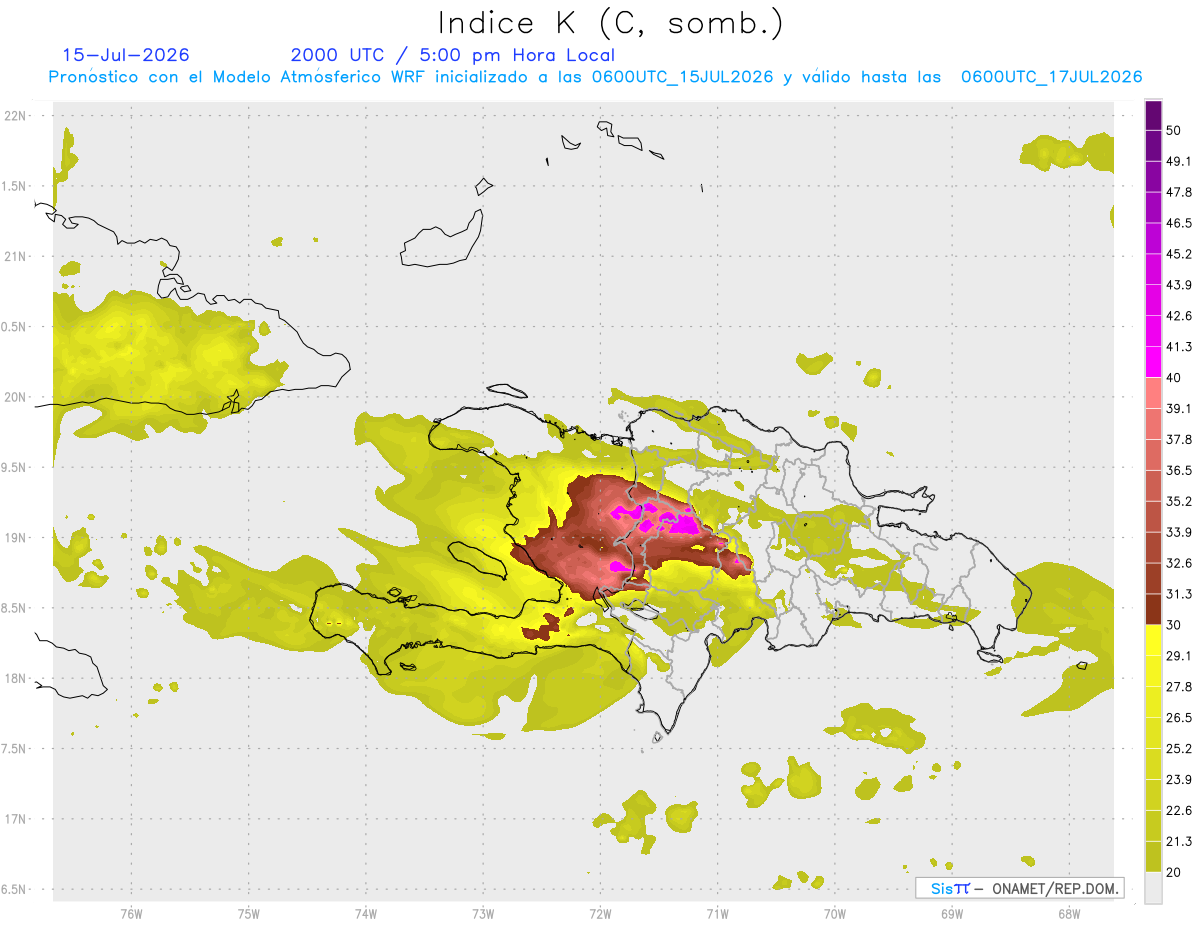Click the "68W" longitude label
The width and height of the screenshot is (1200, 927).
1068,914
